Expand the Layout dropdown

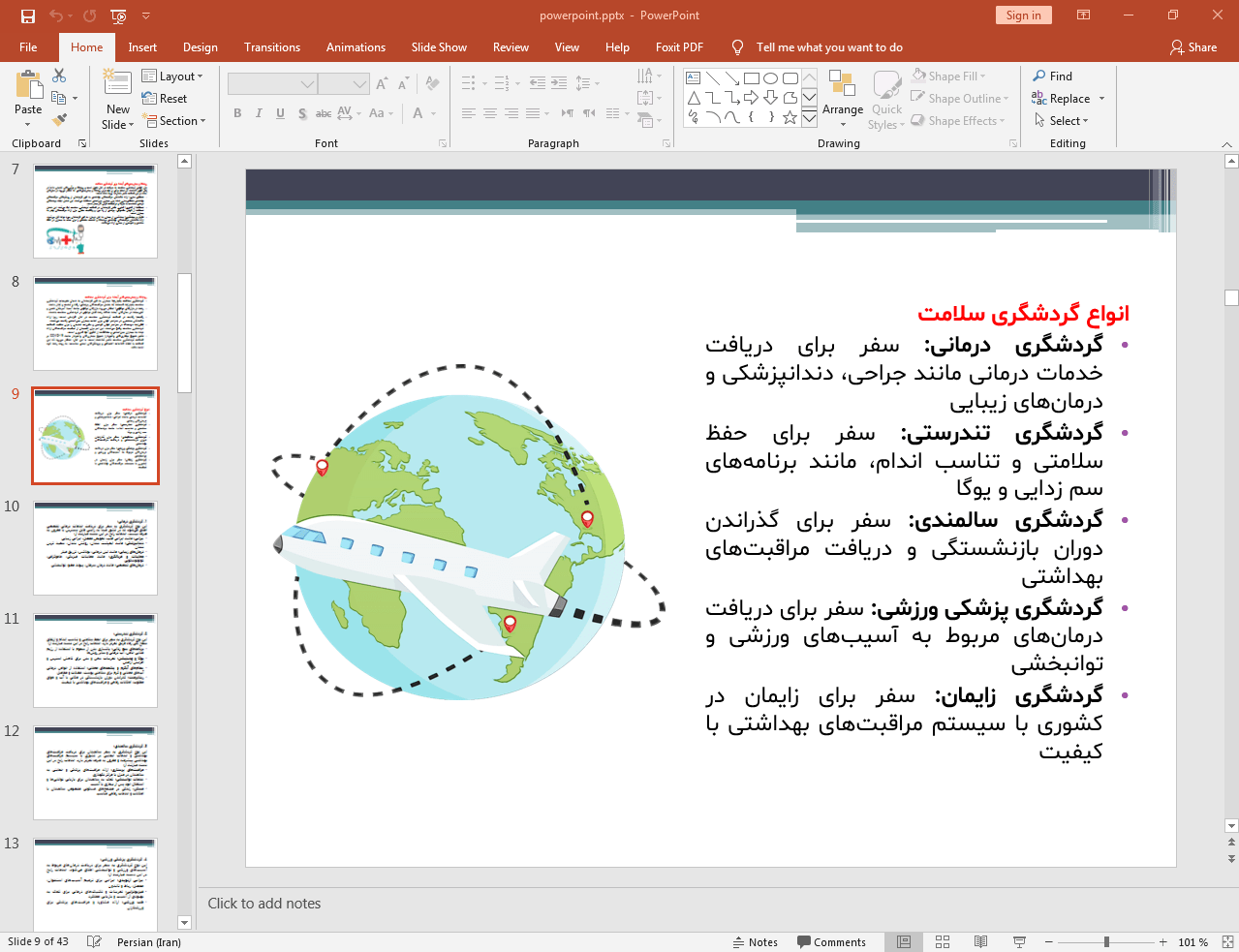coord(172,76)
